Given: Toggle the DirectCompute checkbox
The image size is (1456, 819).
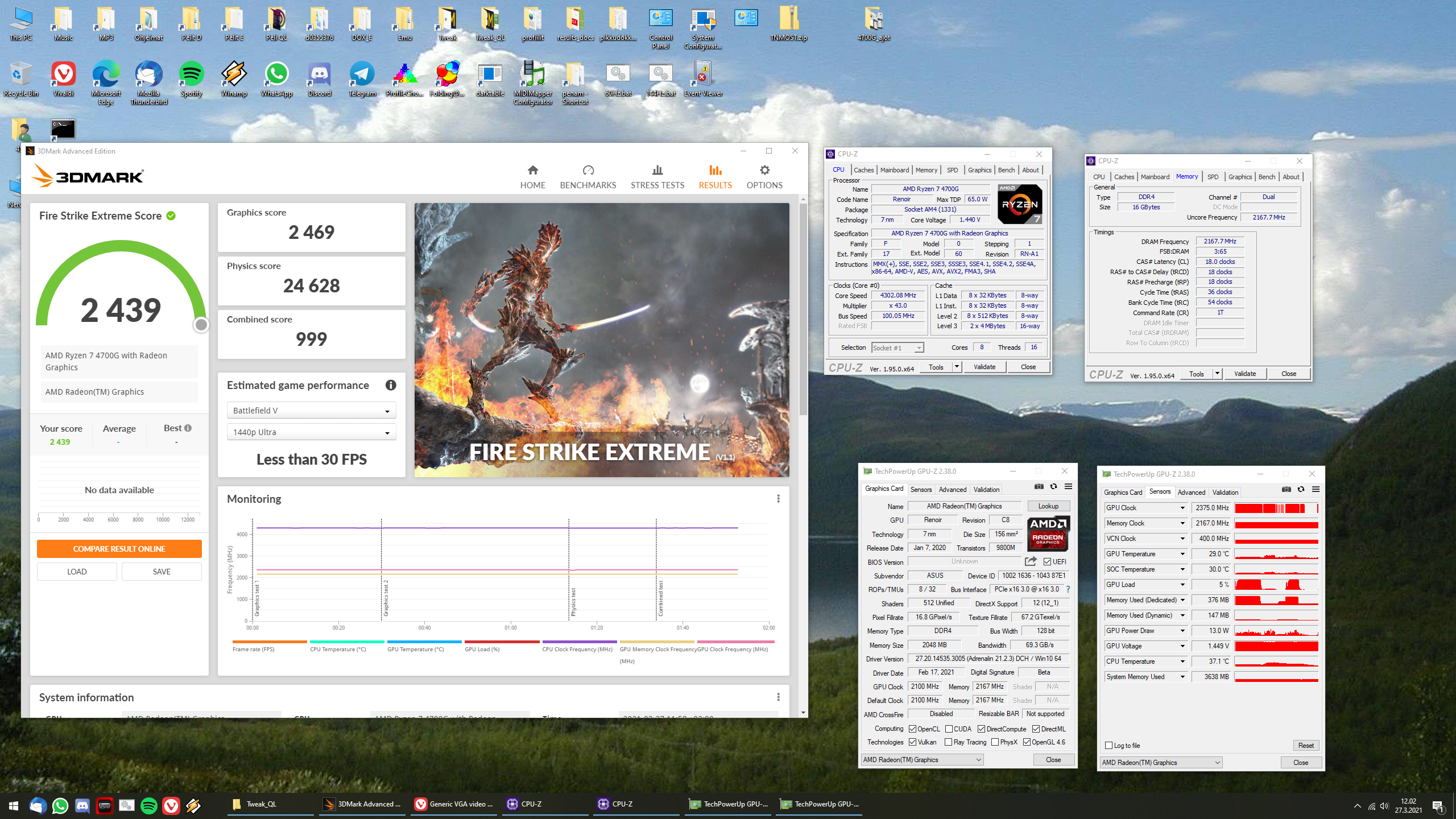Looking at the screenshot, I should pos(981,729).
